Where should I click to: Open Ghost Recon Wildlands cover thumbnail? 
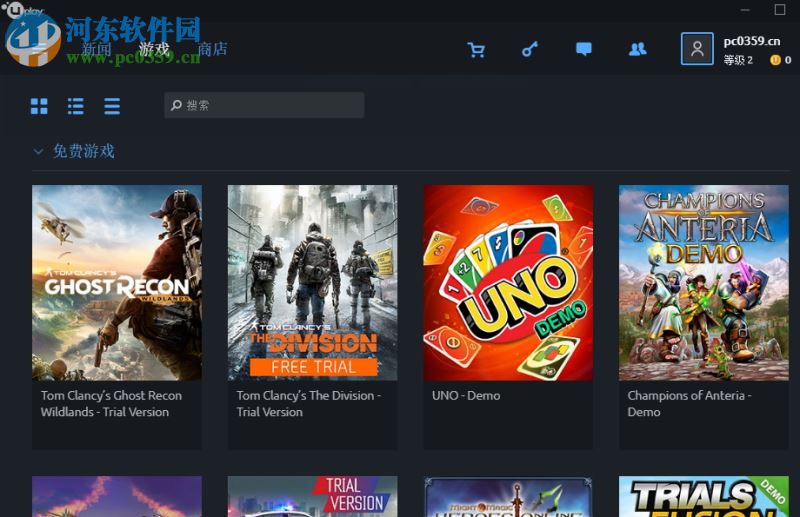click(117, 283)
